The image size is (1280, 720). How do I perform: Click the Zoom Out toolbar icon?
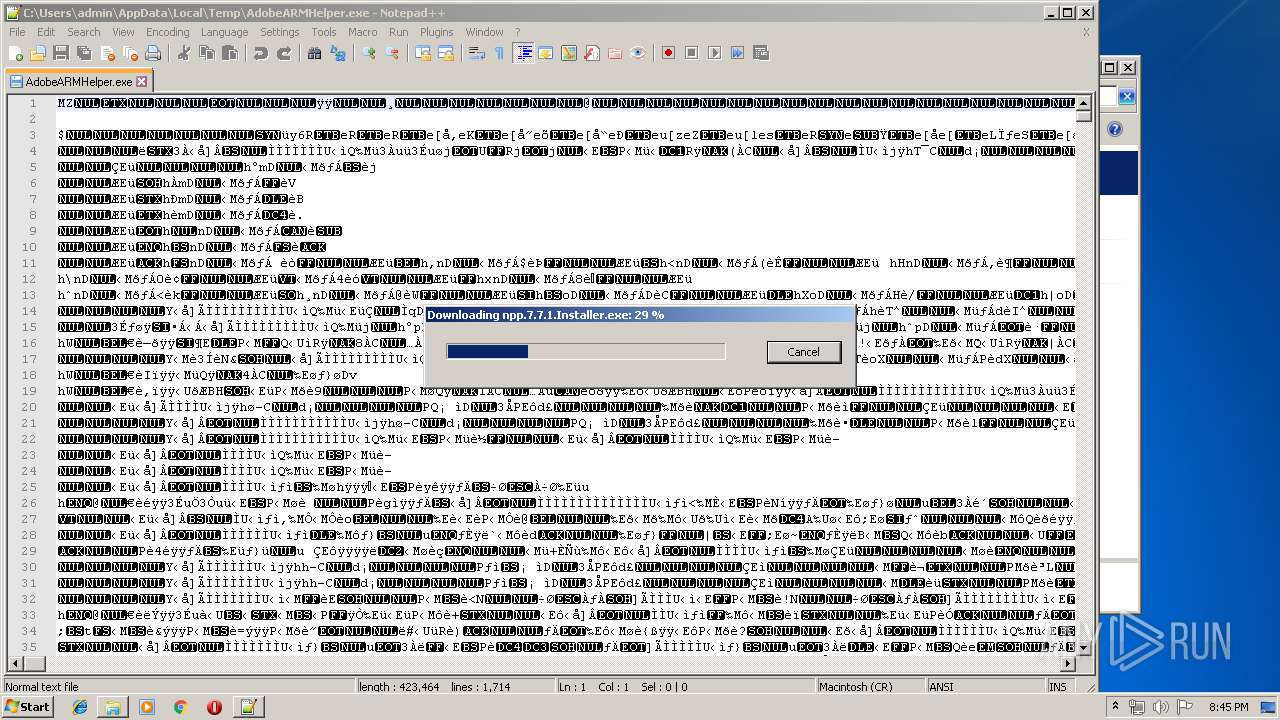coord(391,53)
